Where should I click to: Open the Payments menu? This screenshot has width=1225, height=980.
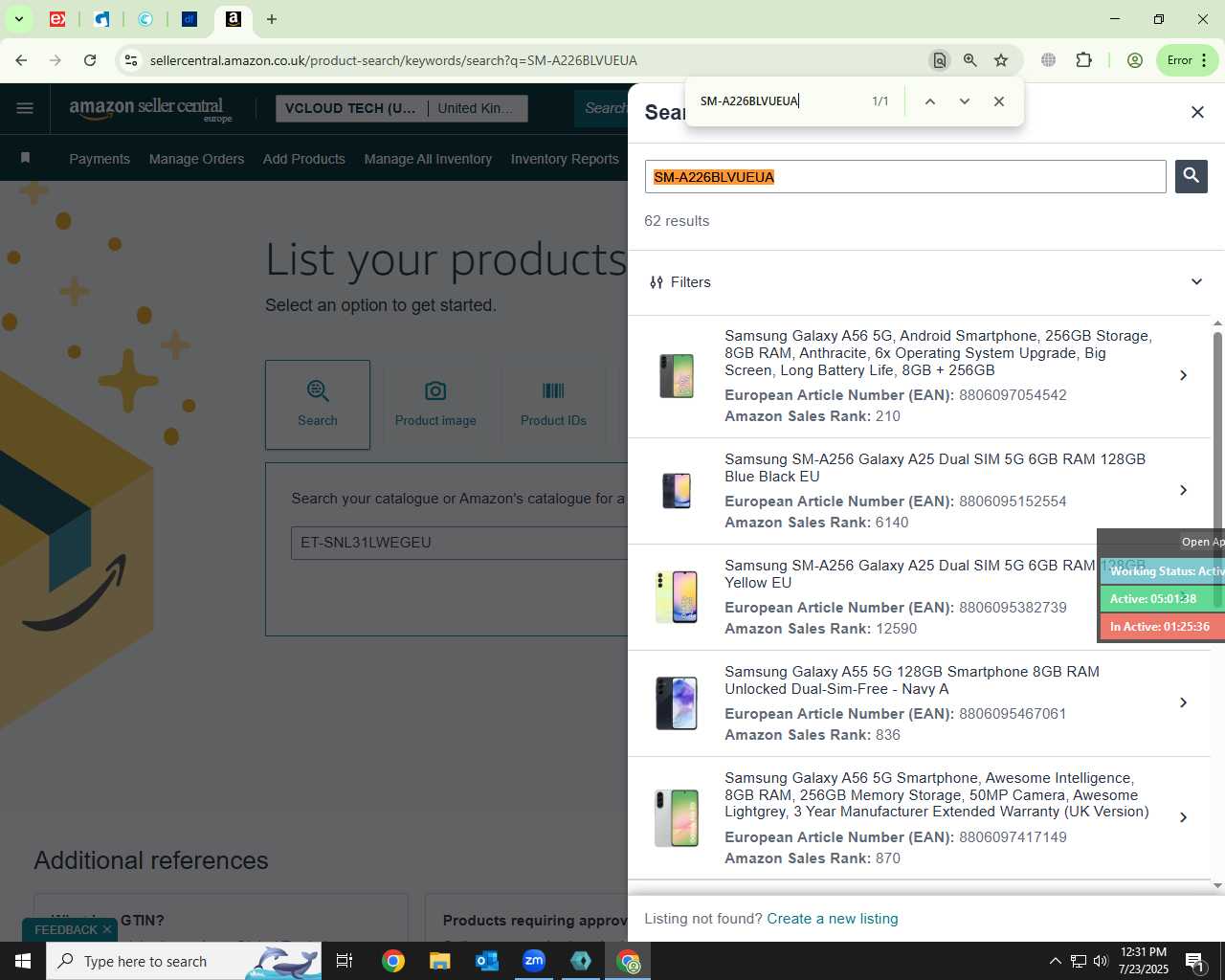point(100,159)
